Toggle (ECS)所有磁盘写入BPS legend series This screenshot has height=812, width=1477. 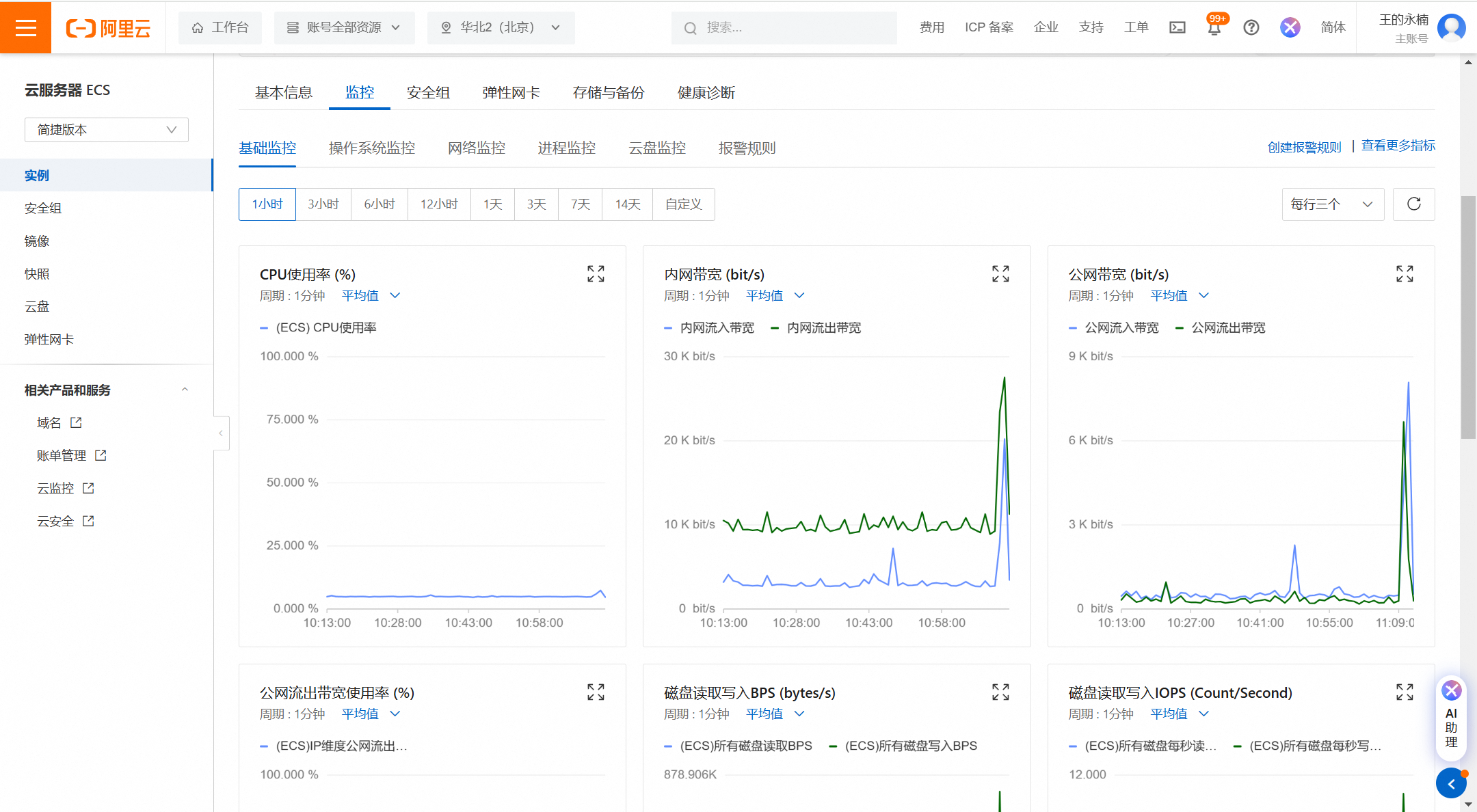pos(903,746)
